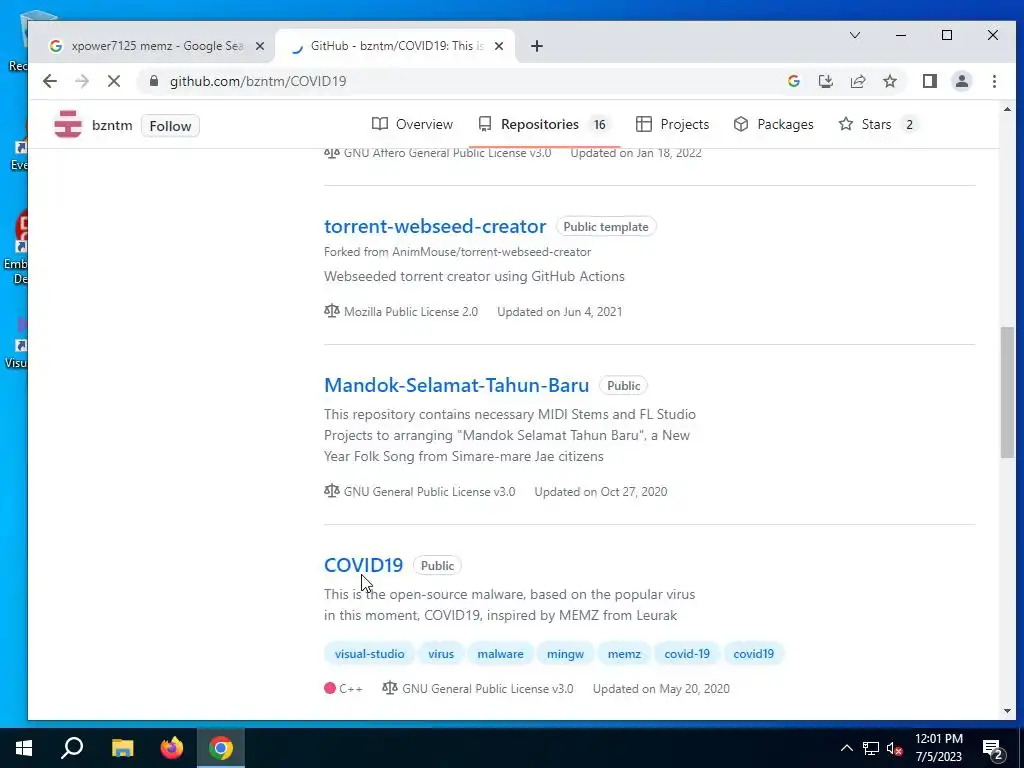The height and width of the screenshot is (768, 1024).
Task: Open File Explorer from taskbar
Action: (x=122, y=748)
